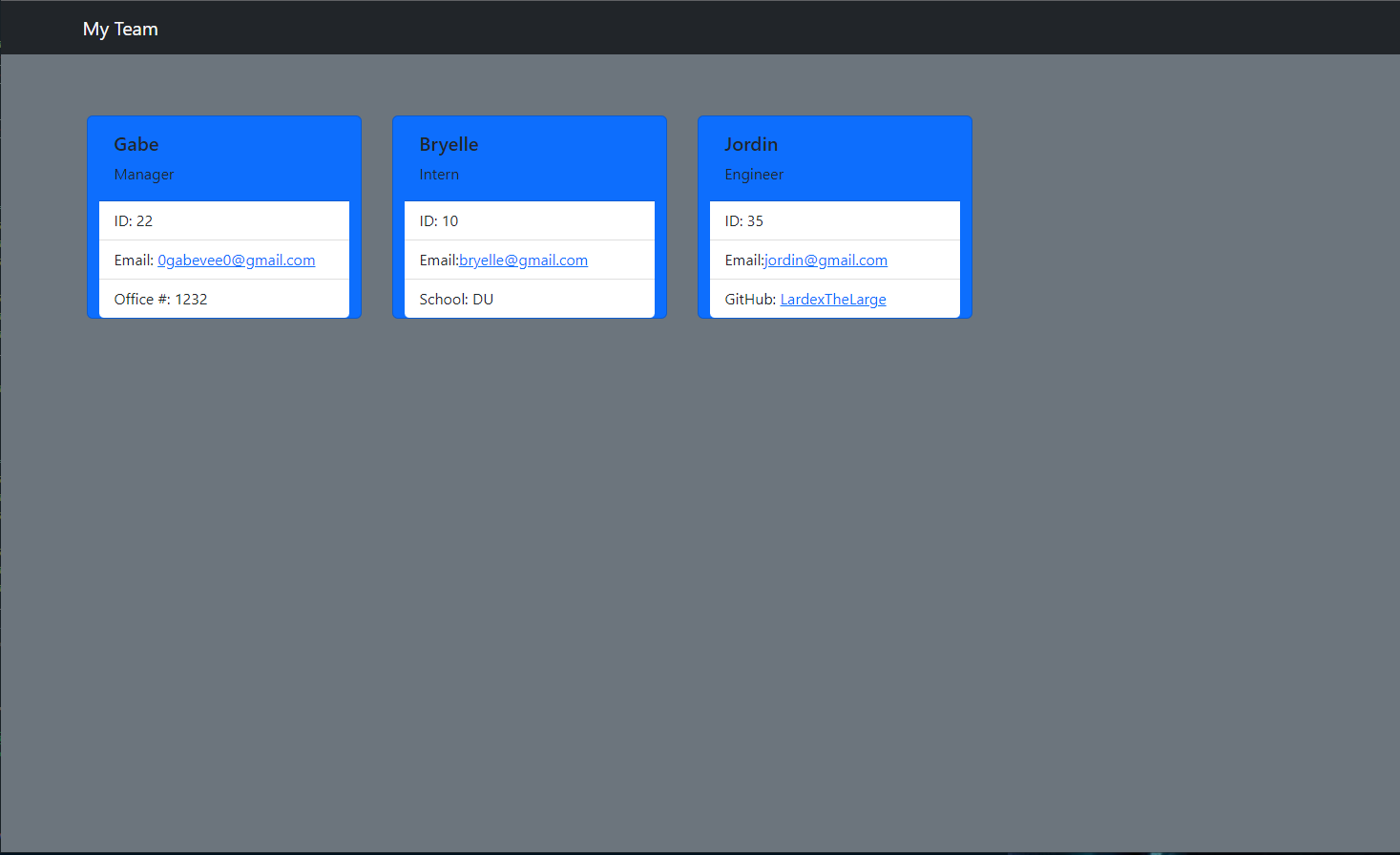Screen dimensions: 1400x855
Task: Open the LardexTheLarge GitHub profile link
Action: coord(832,299)
